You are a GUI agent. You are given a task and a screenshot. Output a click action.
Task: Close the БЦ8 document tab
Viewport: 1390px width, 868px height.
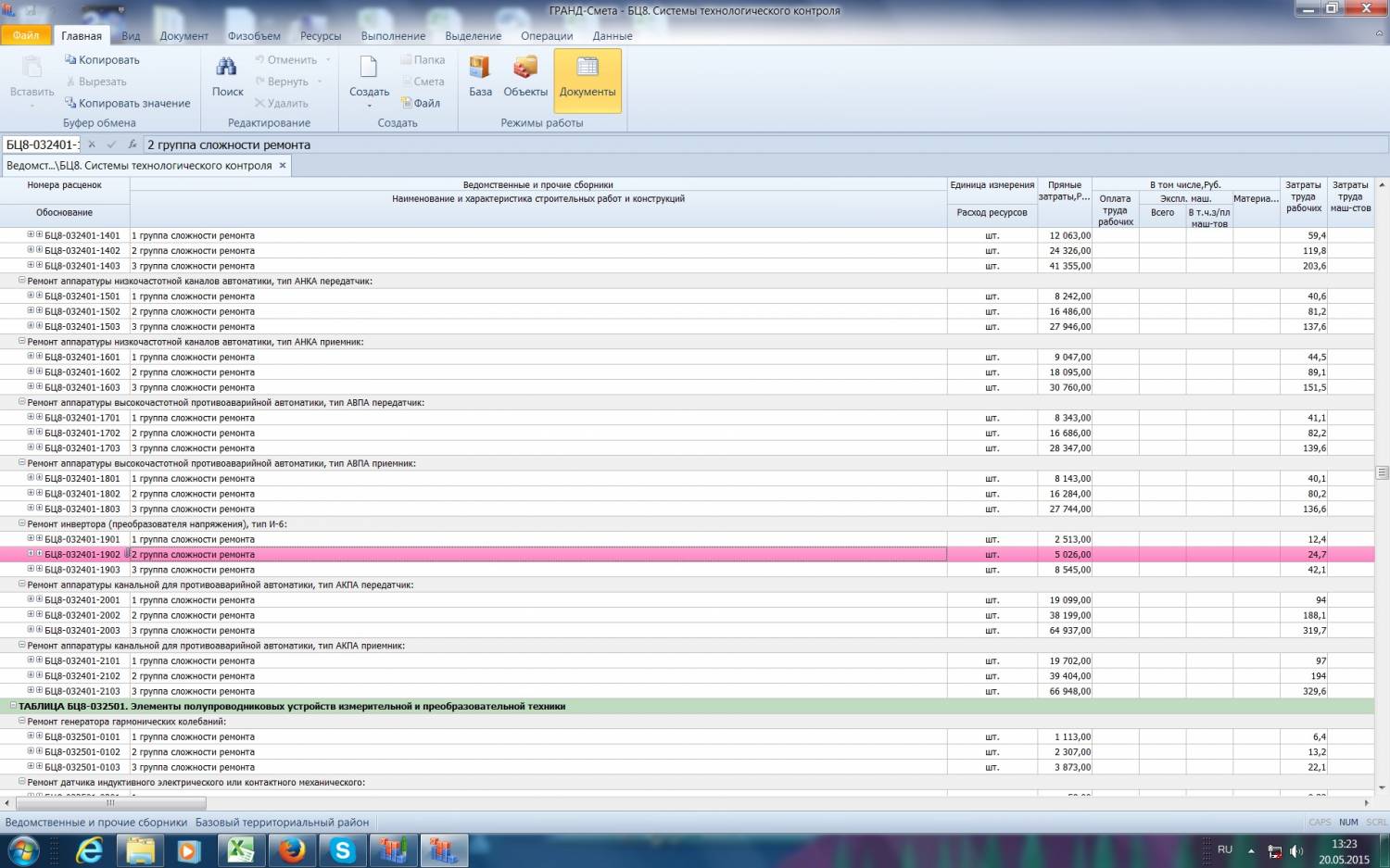pyautogui.click(x=283, y=166)
